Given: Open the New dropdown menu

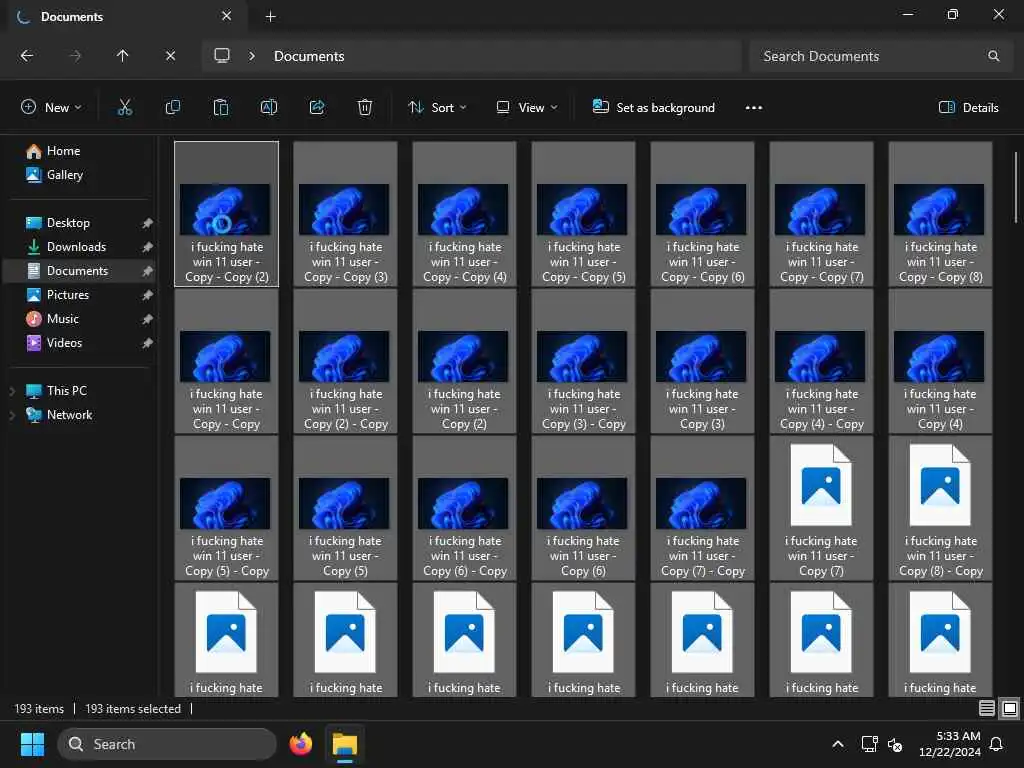Looking at the screenshot, I should [x=52, y=108].
